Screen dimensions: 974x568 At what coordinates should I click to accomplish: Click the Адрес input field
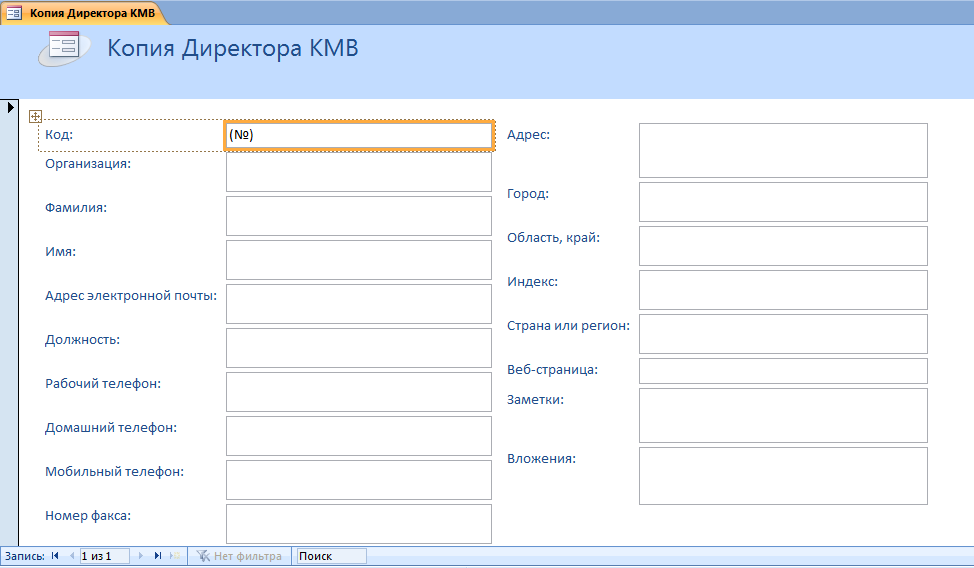click(x=783, y=150)
